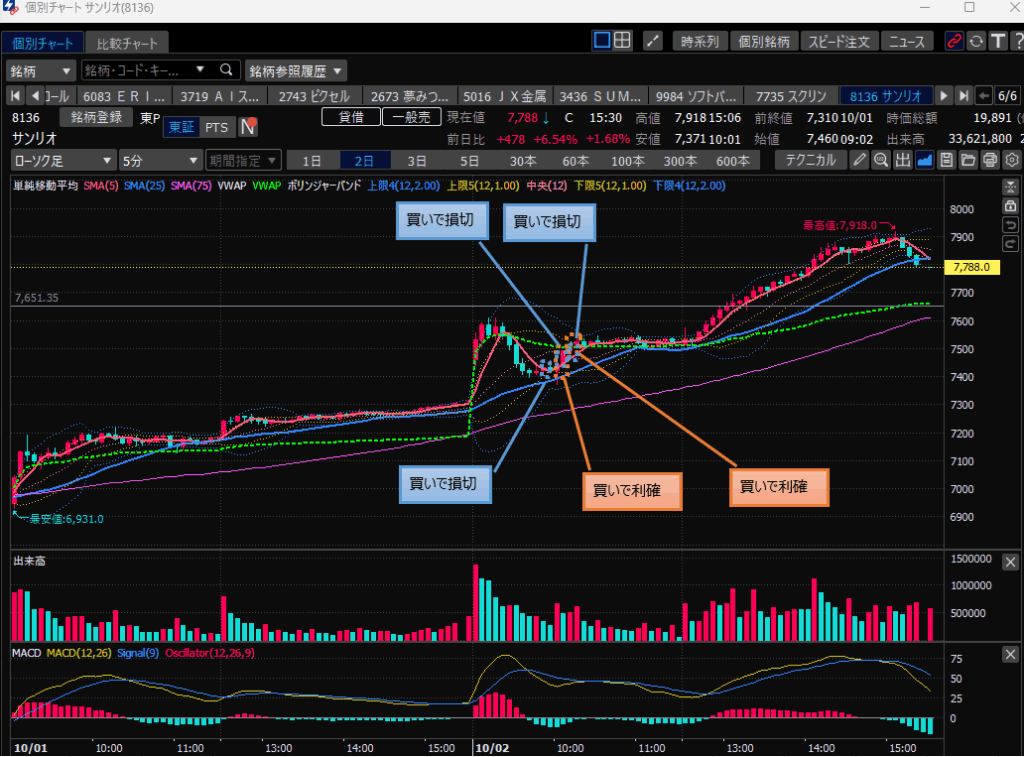Open the ローソク足 chart type dropdown
This screenshot has height=757, width=1024.
[64, 160]
